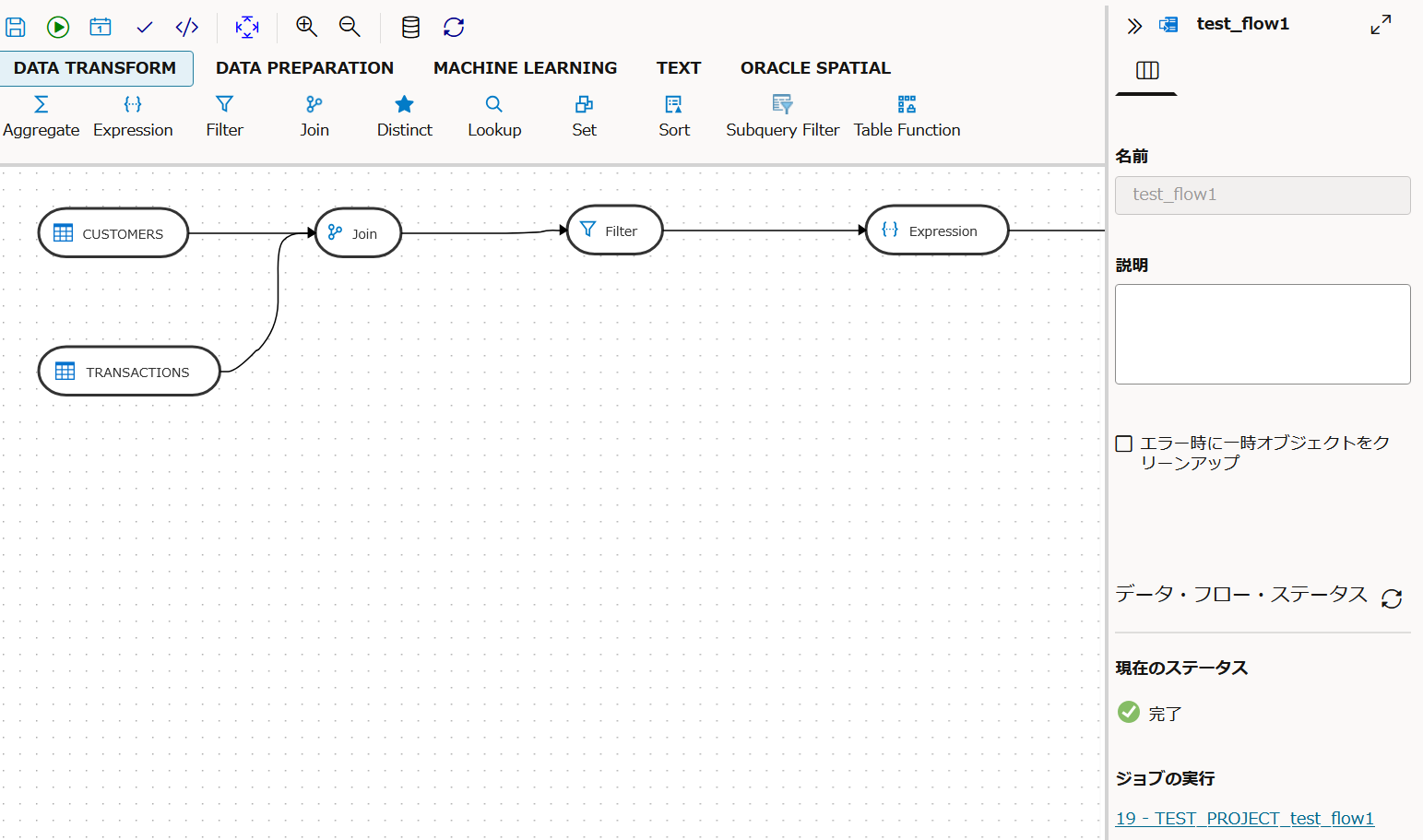Validate the flow with the checkmark icon
The image size is (1423, 840).
[x=144, y=28]
